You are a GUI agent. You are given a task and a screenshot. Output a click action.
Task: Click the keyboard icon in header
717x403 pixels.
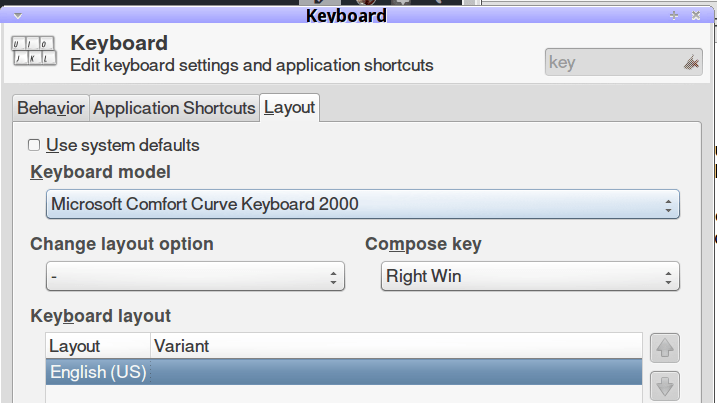click(x=33, y=53)
